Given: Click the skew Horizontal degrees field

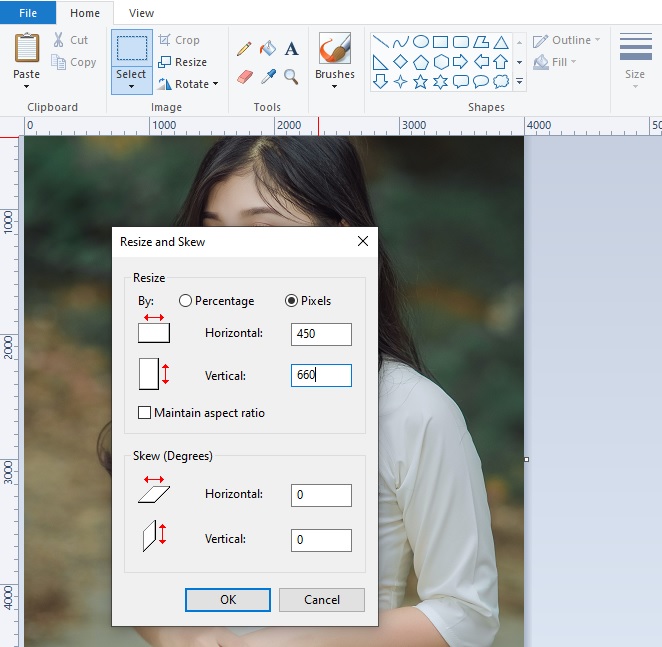Looking at the screenshot, I should pos(321,495).
